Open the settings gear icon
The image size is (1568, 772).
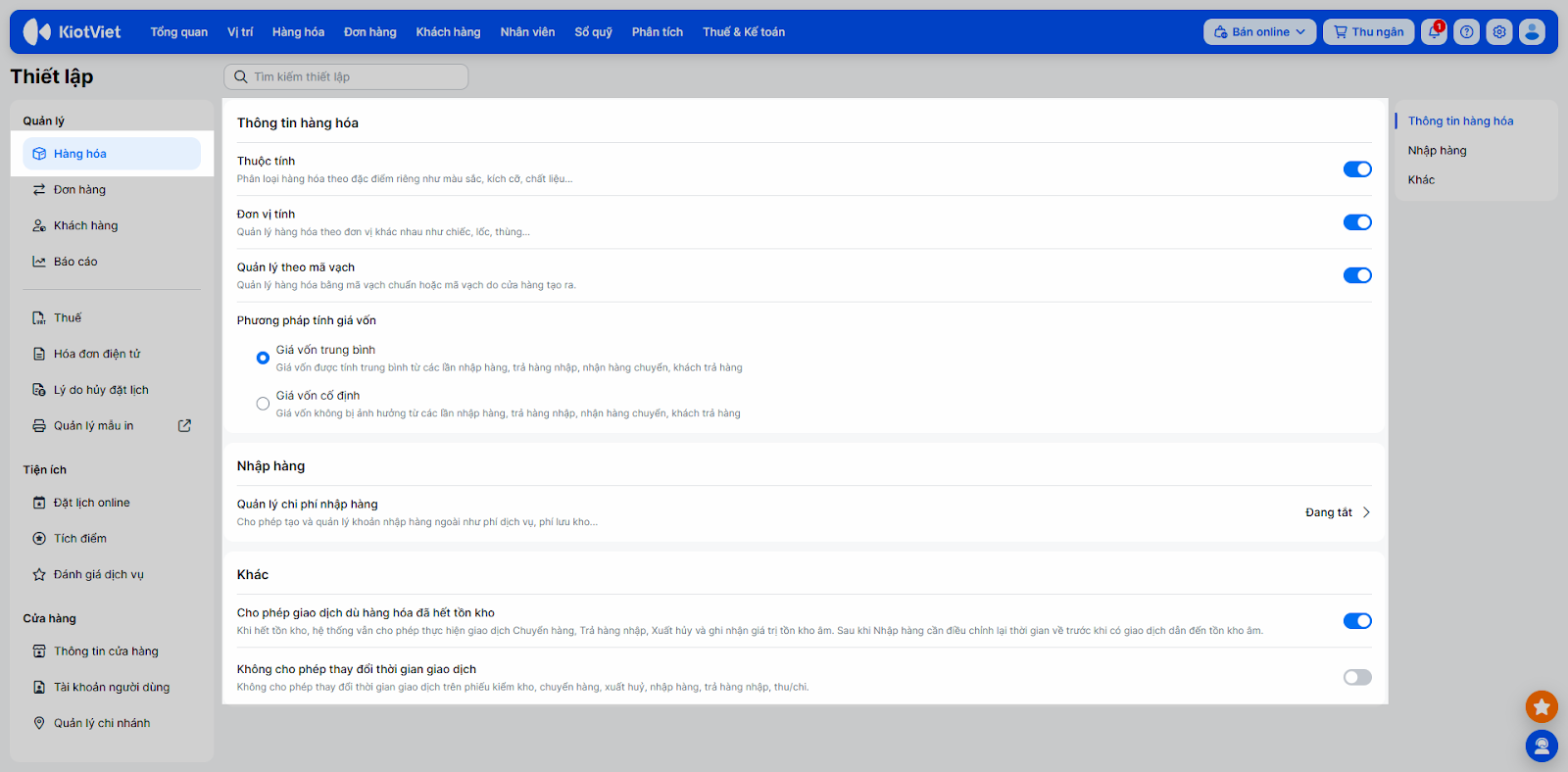(1499, 32)
